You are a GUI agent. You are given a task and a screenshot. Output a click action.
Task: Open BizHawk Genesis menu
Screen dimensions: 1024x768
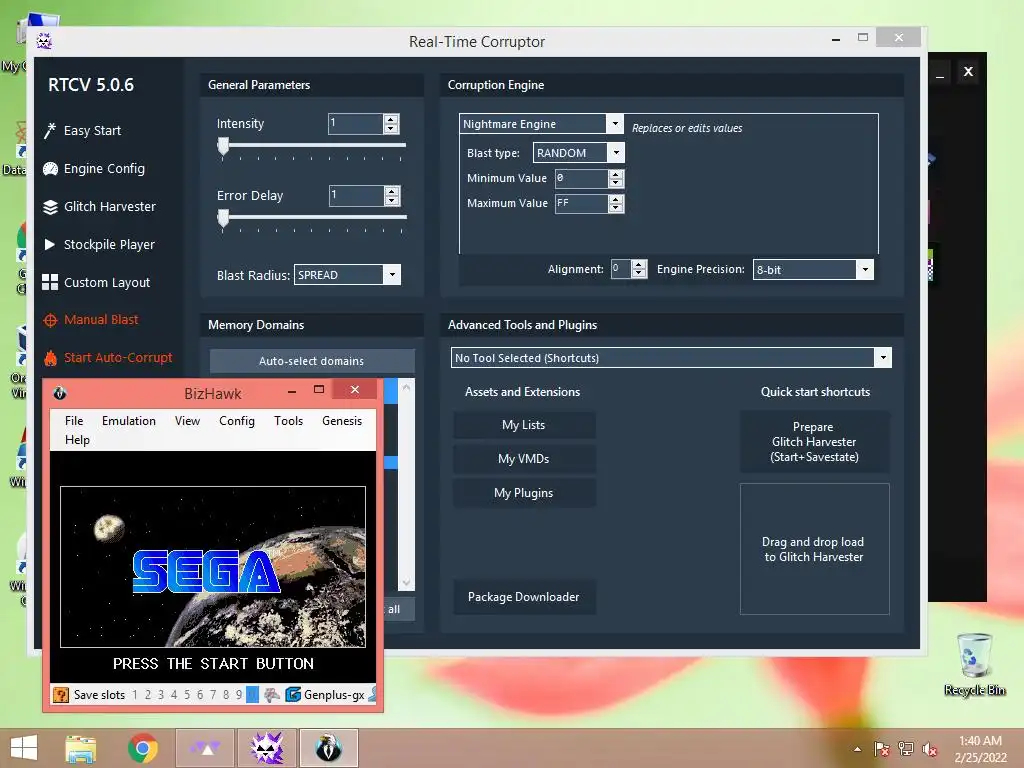(342, 421)
